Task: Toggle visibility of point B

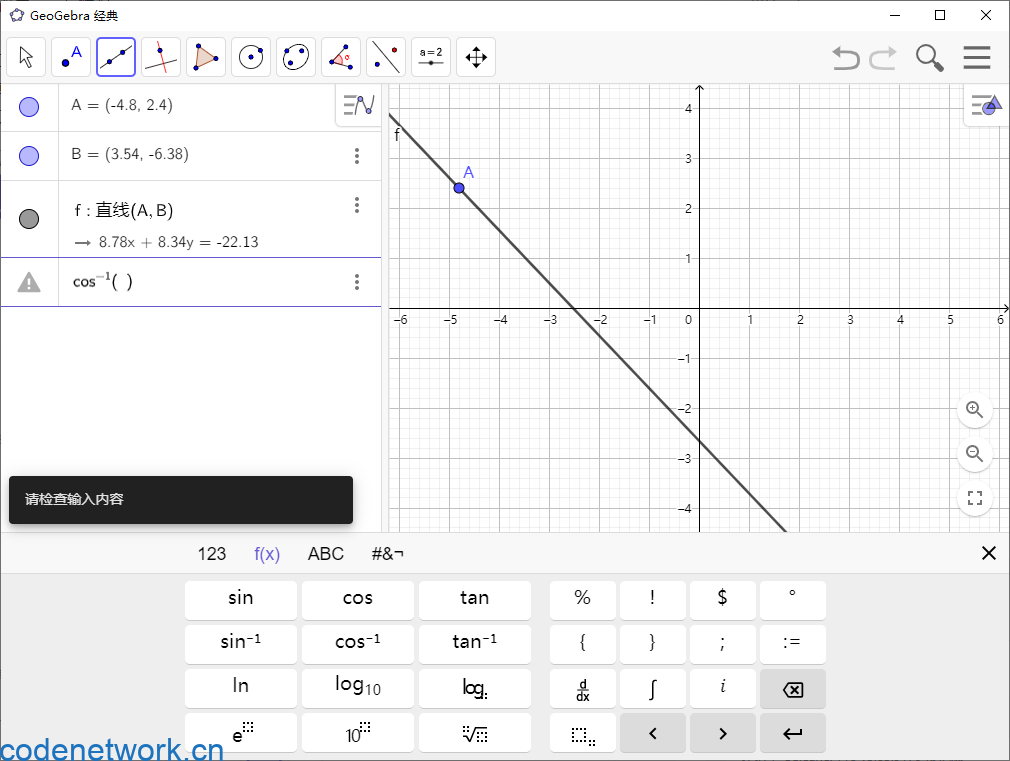Action: coord(29,156)
